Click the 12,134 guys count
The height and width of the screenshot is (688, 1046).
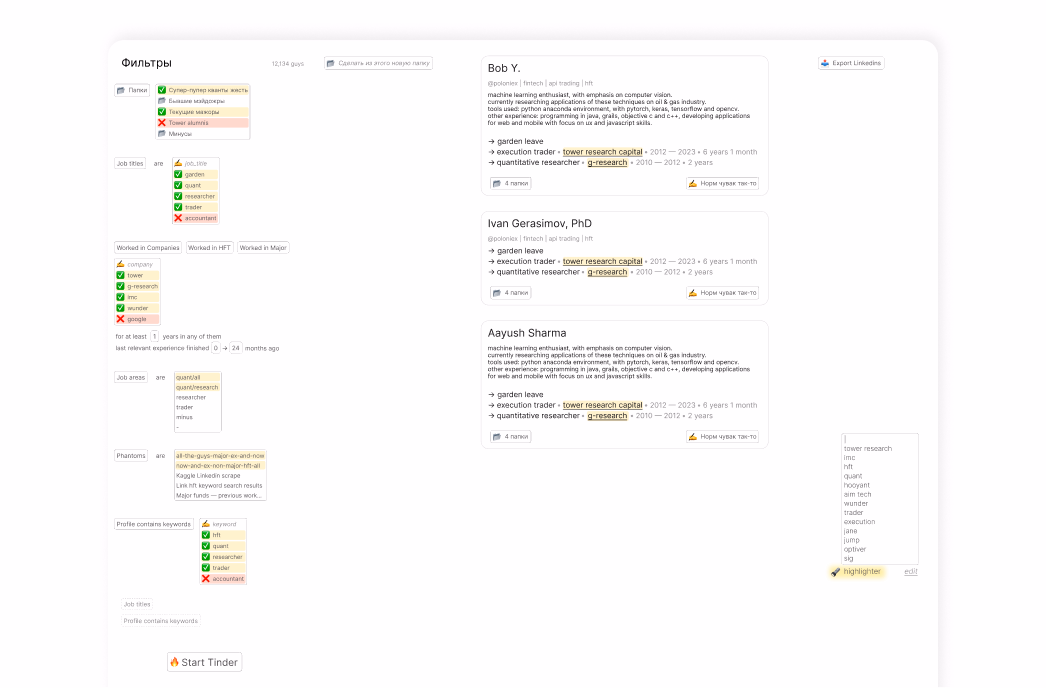coord(288,64)
